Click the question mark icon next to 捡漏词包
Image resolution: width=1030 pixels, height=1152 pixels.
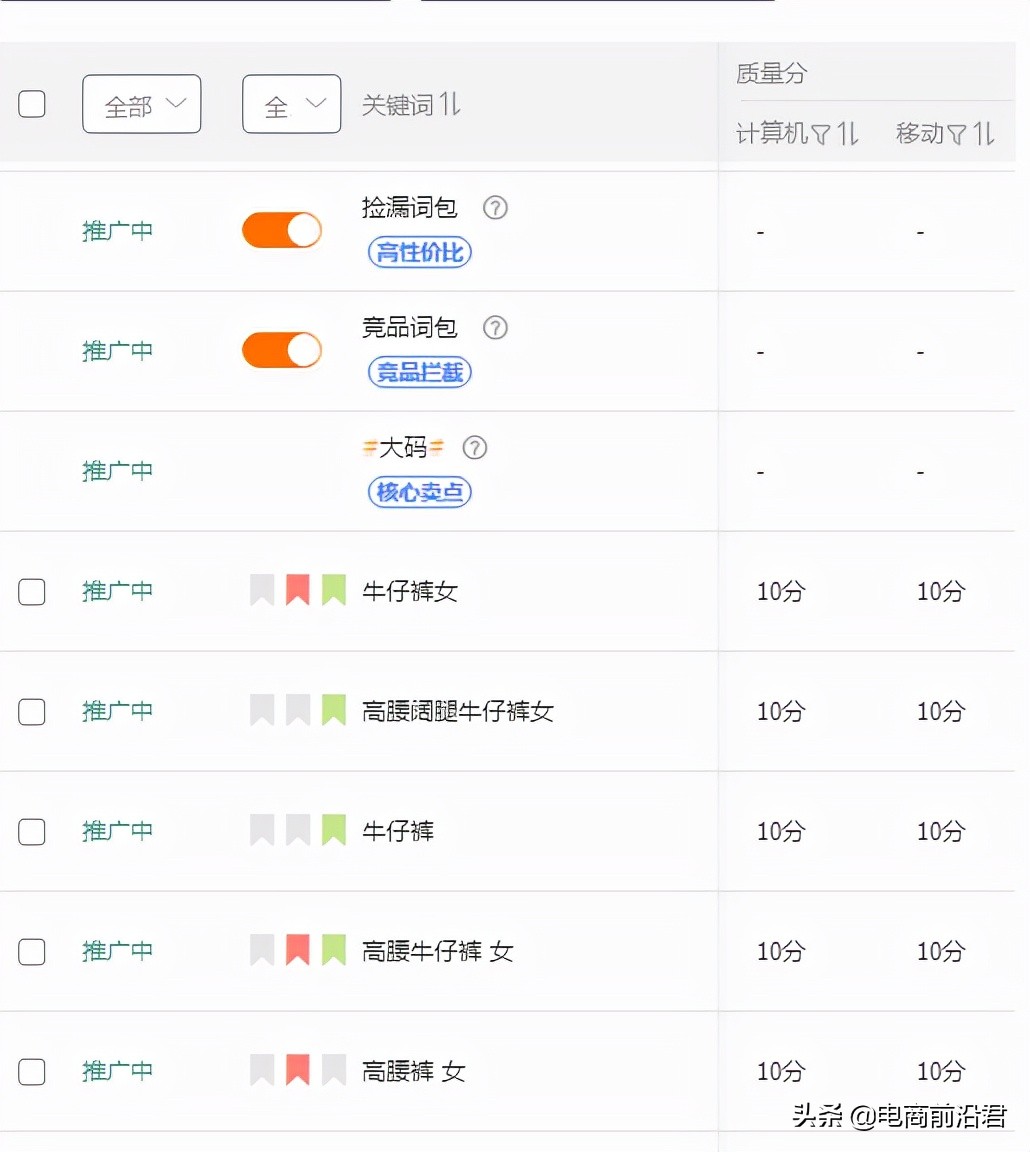(x=494, y=208)
